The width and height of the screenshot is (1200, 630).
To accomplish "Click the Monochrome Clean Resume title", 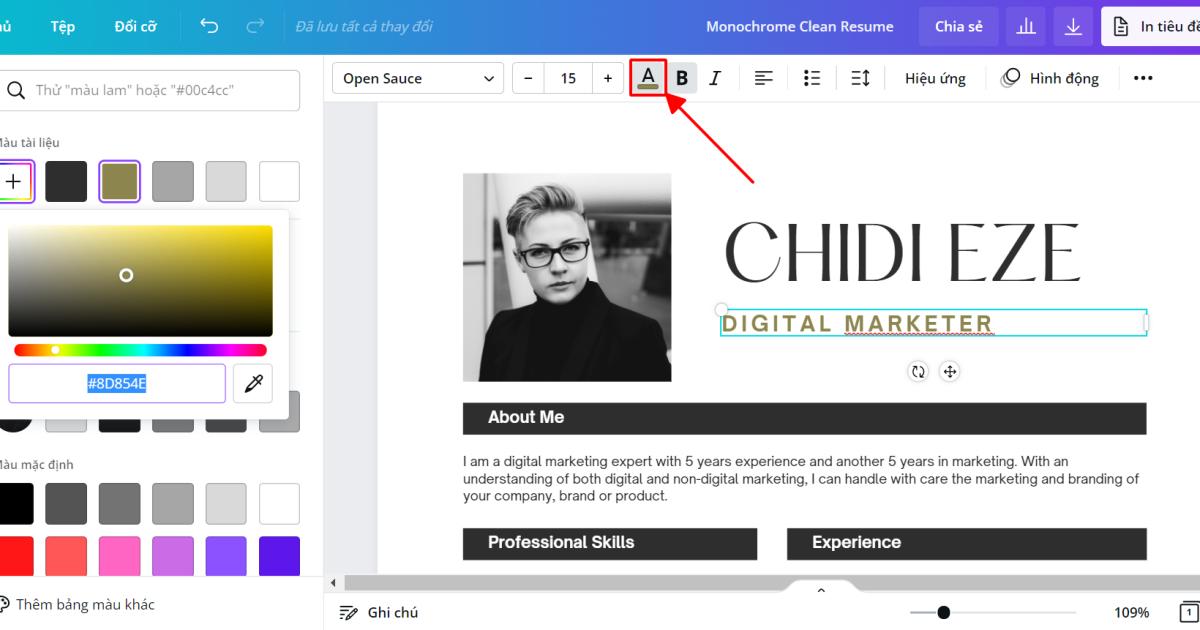I will pos(800,27).
